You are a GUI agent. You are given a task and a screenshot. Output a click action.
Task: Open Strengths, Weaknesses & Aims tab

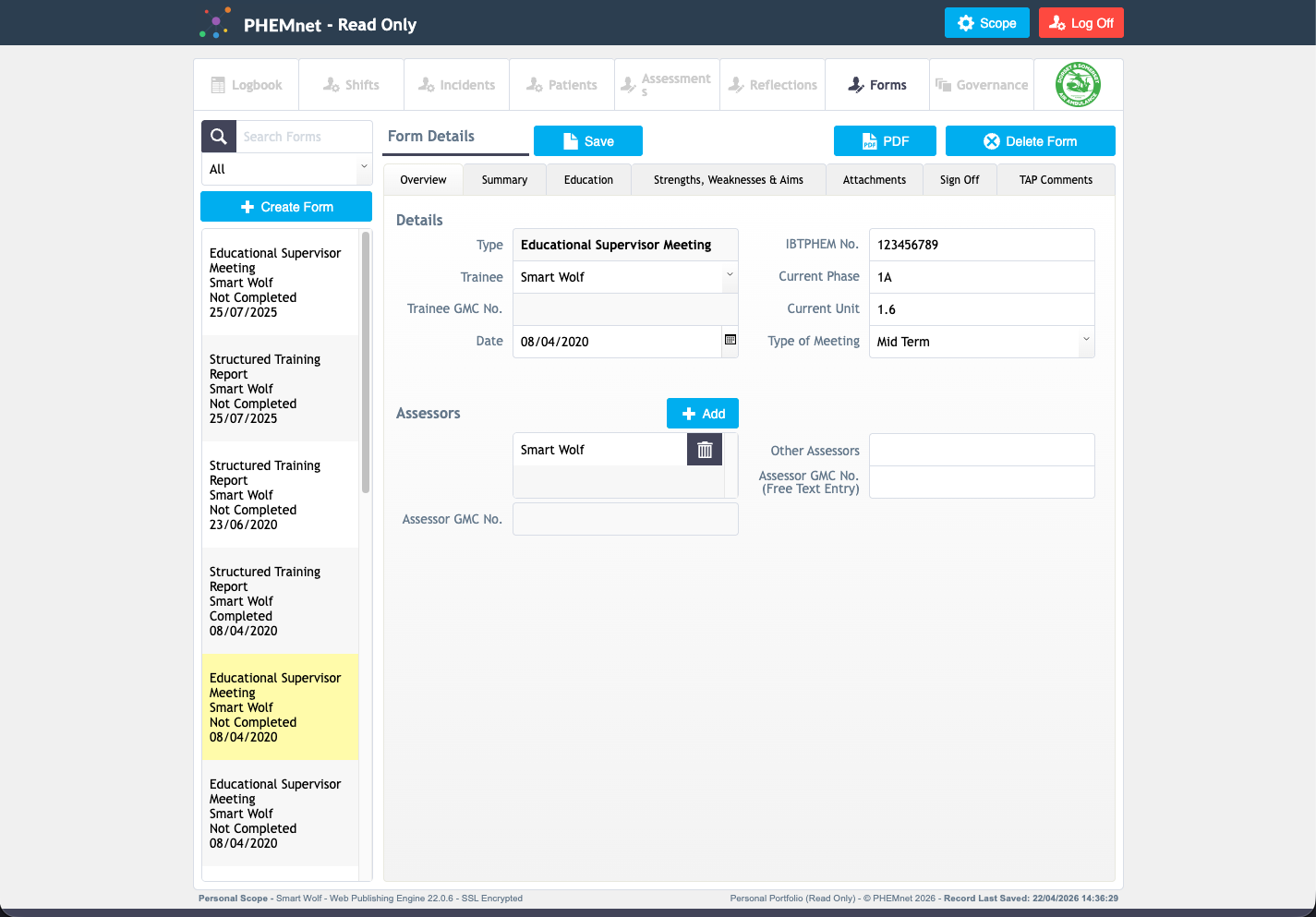(x=729, y=180)
